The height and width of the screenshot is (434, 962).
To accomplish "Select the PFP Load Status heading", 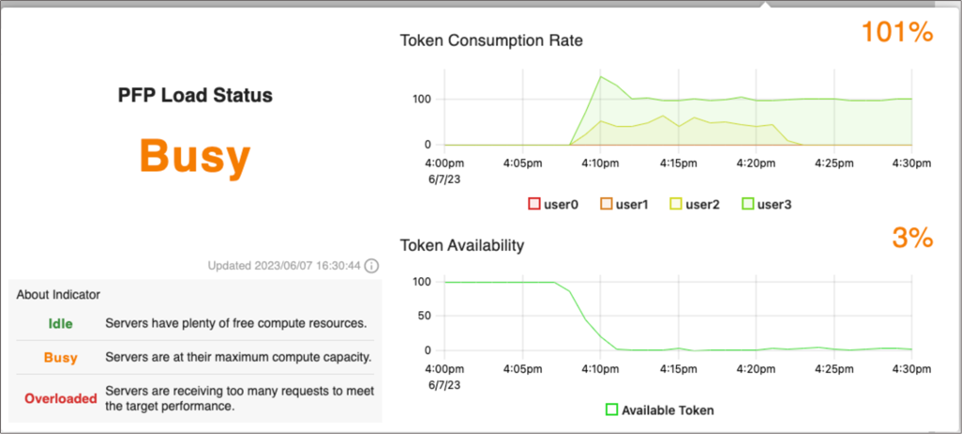I will tap(193, 96).
